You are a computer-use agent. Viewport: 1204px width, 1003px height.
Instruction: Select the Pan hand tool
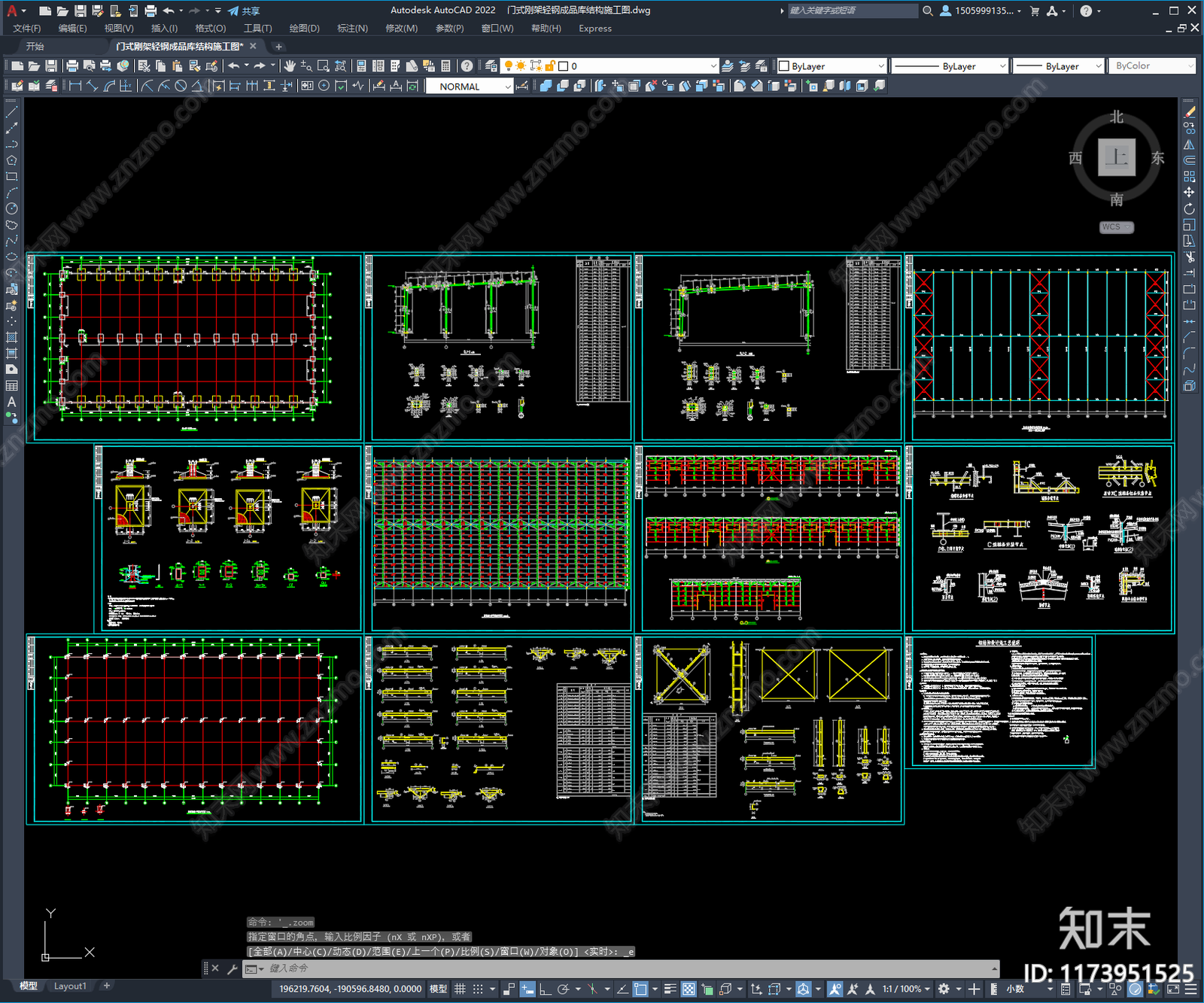290,66
